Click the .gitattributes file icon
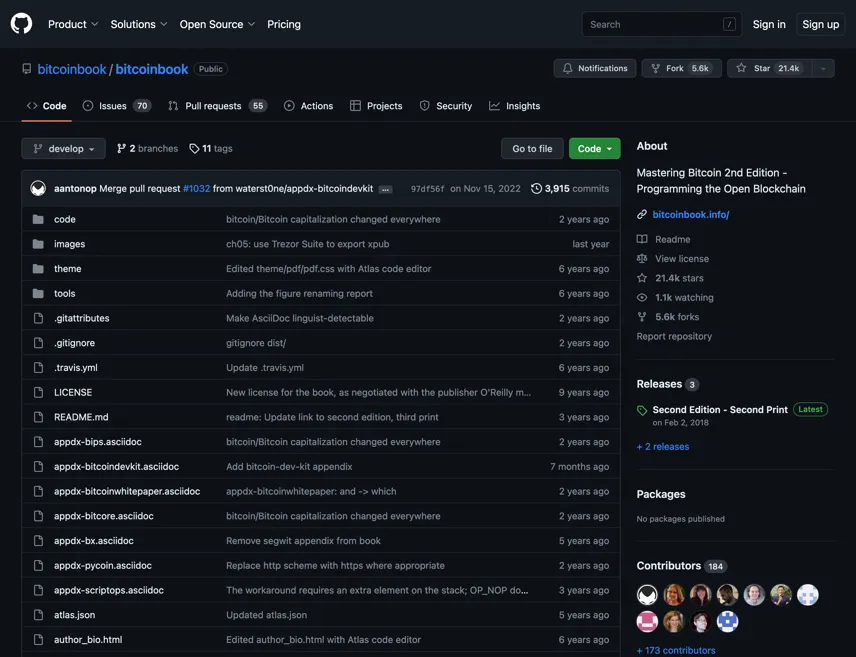856x657 pixels. tap(38, 318)
